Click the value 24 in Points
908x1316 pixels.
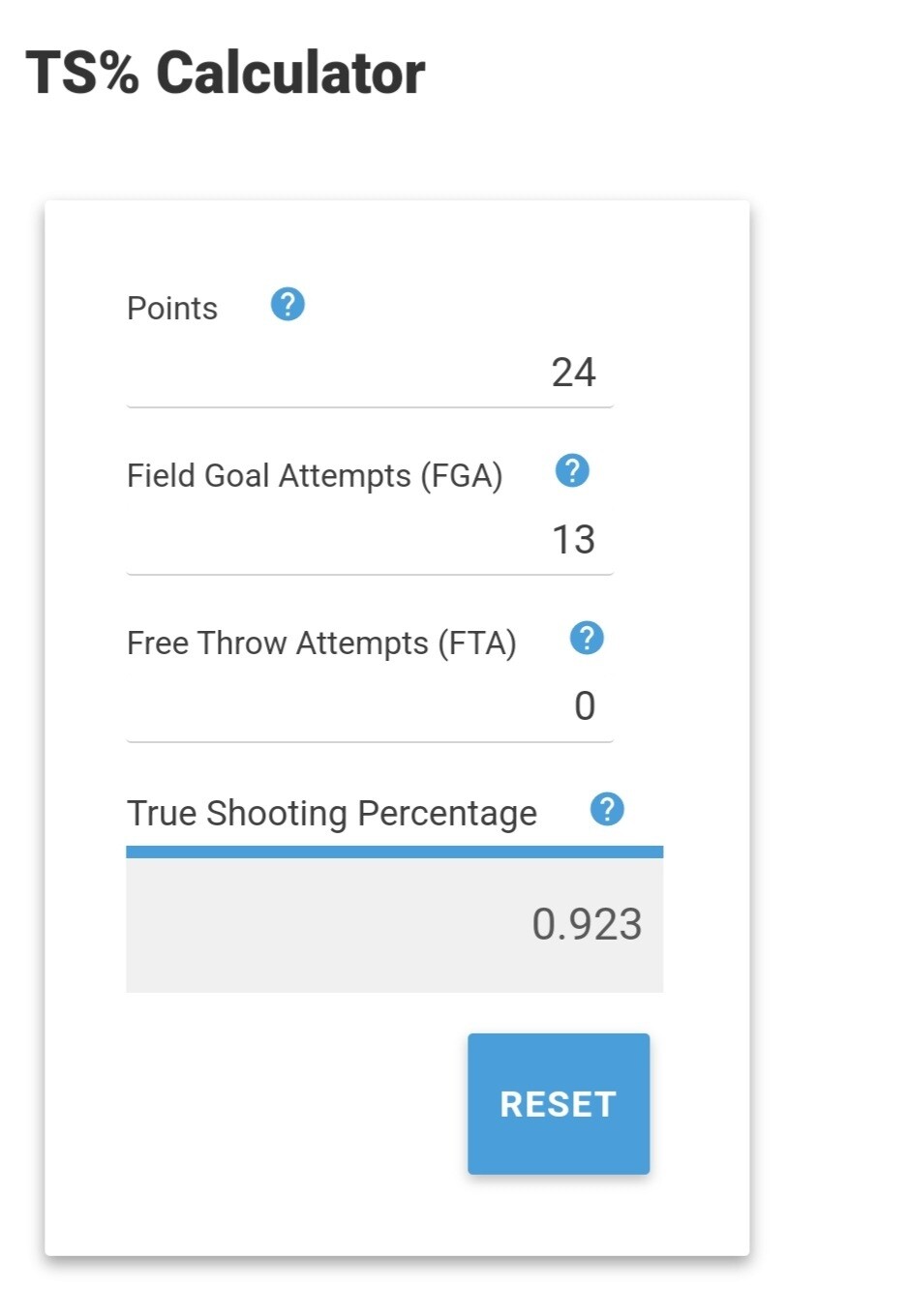(x=573, y=374)
